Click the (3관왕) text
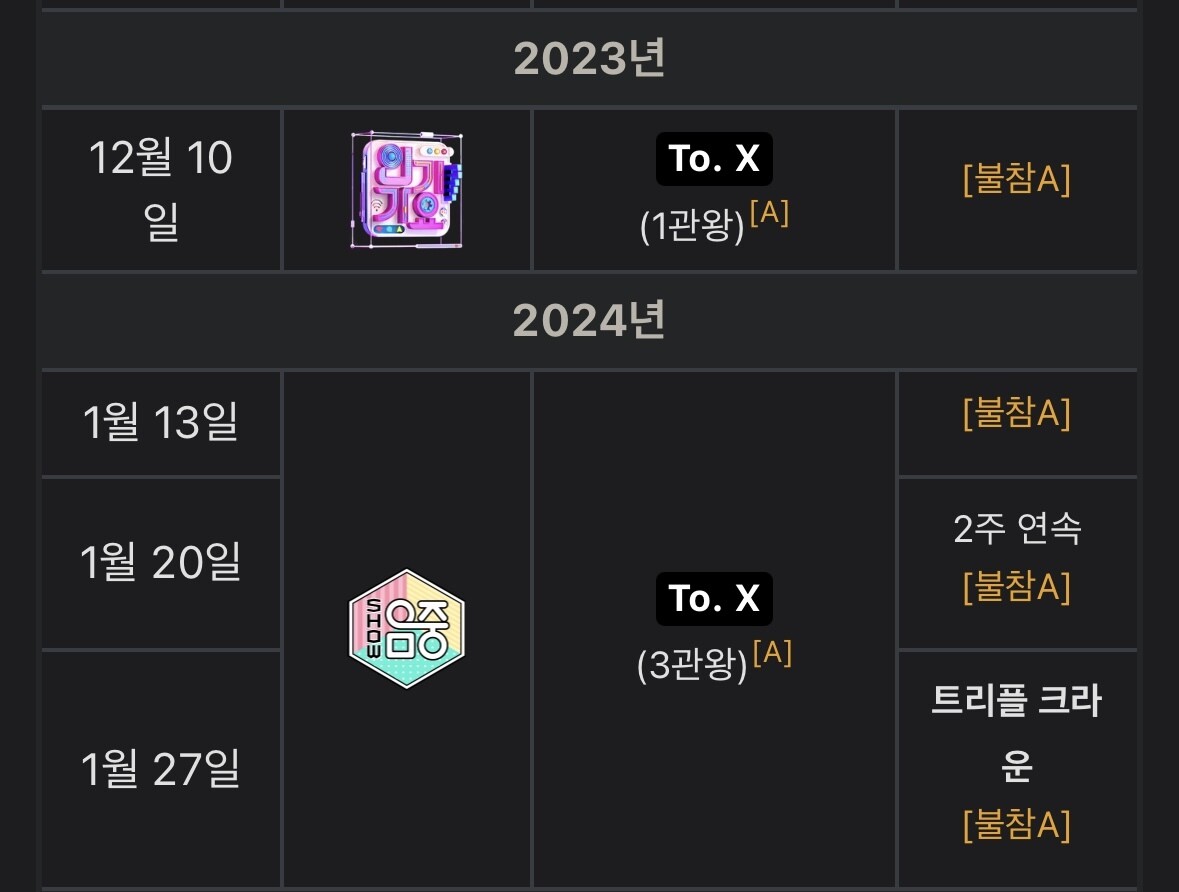Viewport: 1179px width, 892px height. coord(692,666)
